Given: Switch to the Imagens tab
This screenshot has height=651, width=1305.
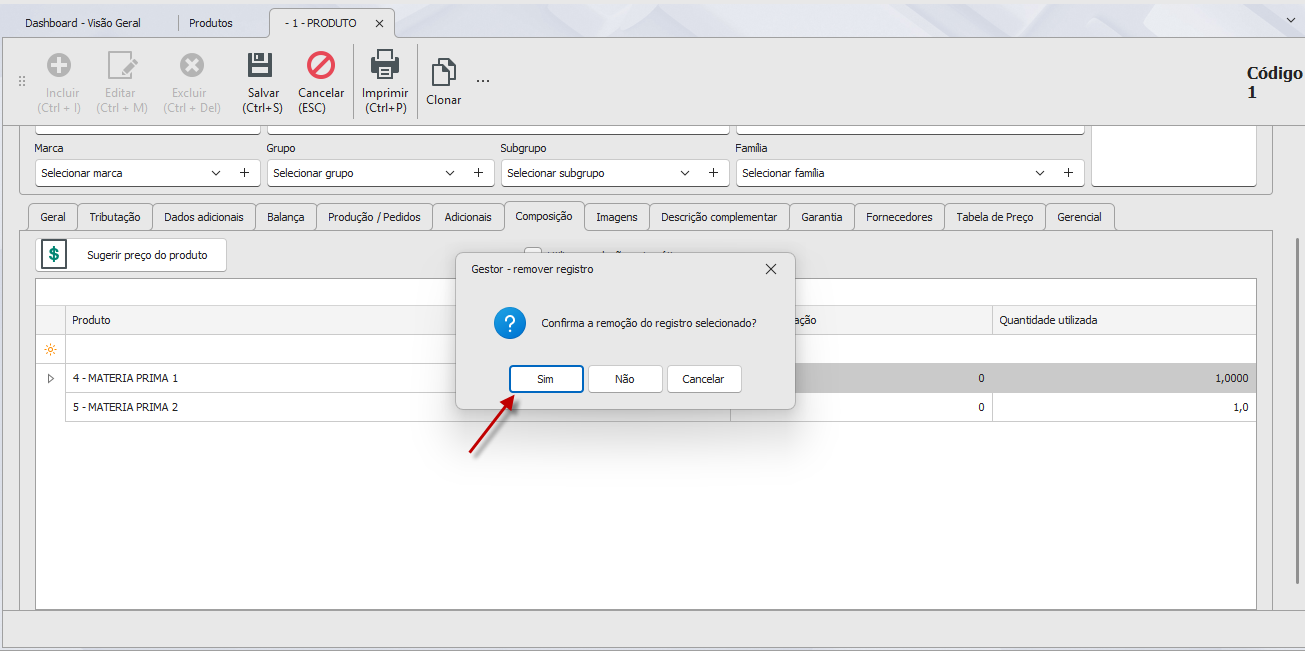Looking at the screenshot, I should coord(617,217).
